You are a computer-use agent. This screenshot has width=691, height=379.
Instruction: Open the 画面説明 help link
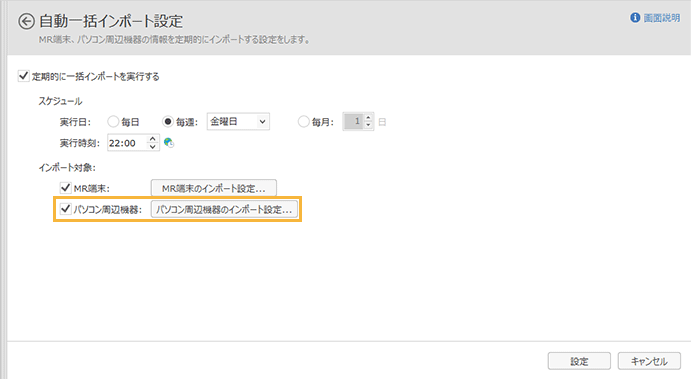[661, 18]
